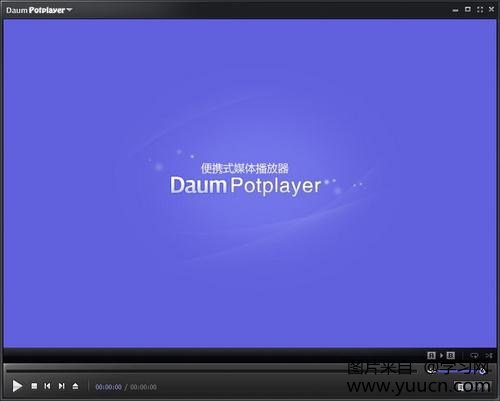Click the Daum Potplayer video area
Viewport: 500px width, 401px height.
[250, 183]
